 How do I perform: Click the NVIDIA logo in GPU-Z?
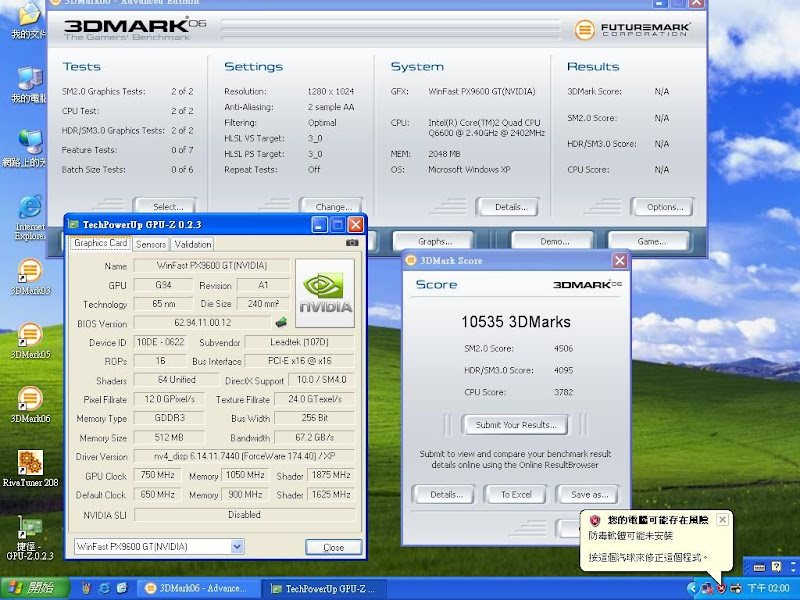(x=325, y=293)
